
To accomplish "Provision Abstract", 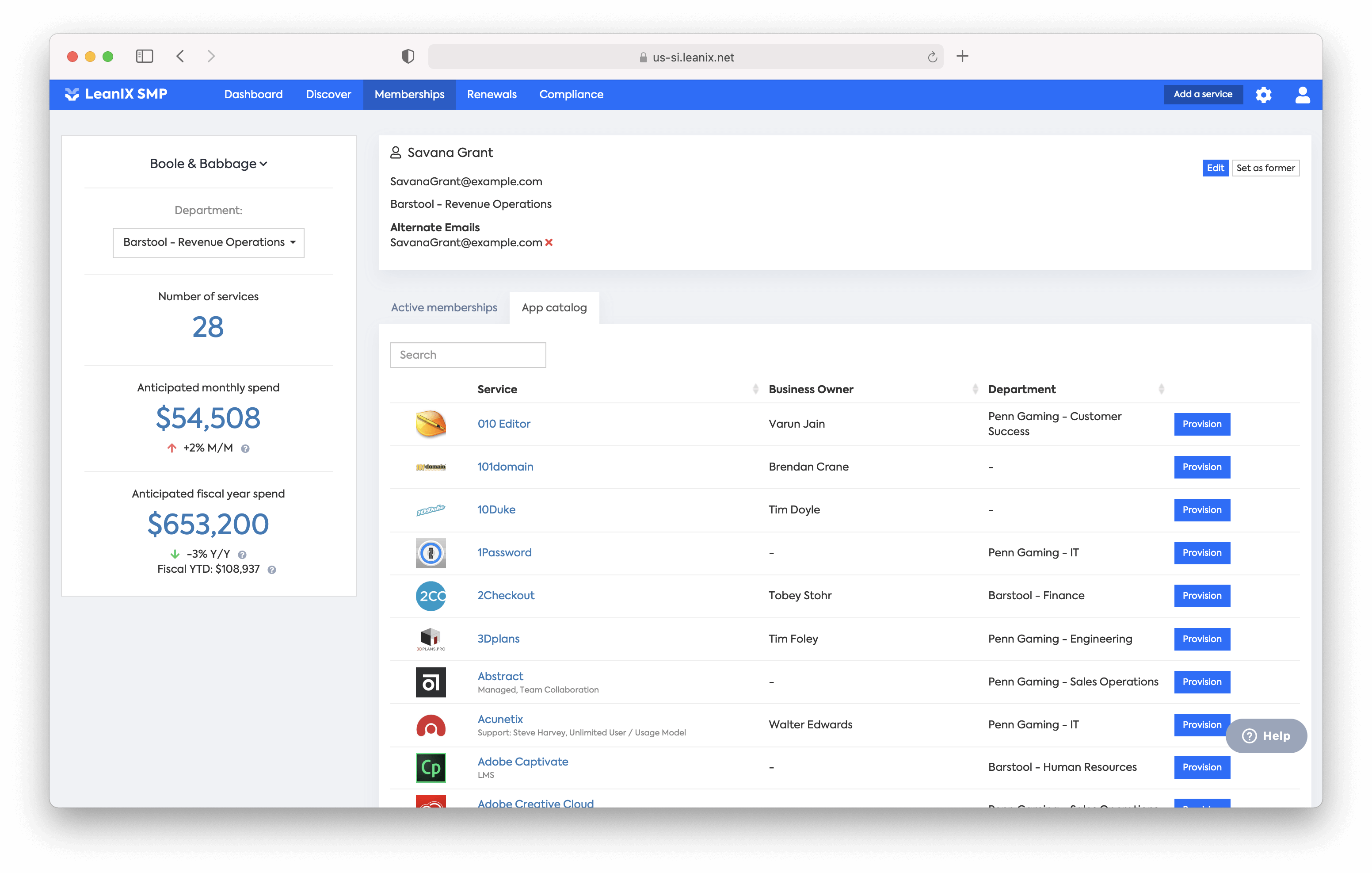I will [x=1202, y=682].
